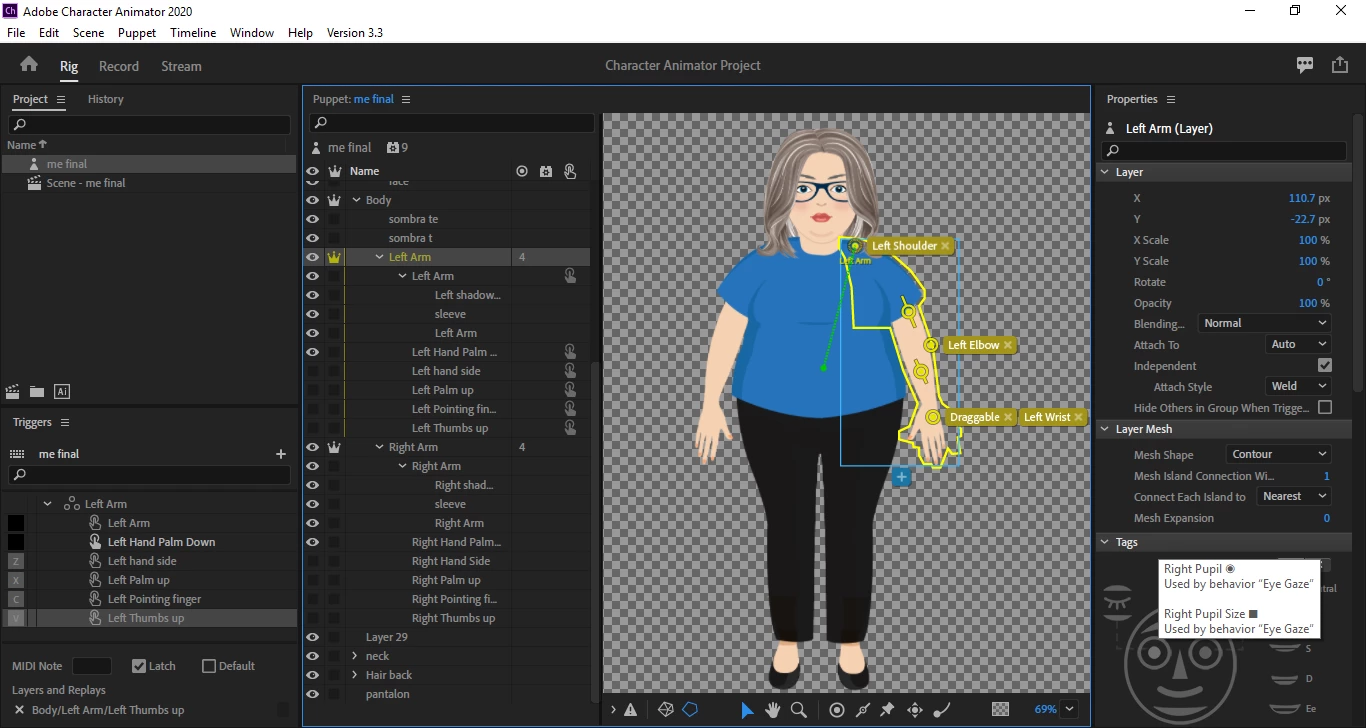Screen dimensions: 1366x728
Task: Enable Hide Others in Group checkbox
Action: tap(1325, 408)
